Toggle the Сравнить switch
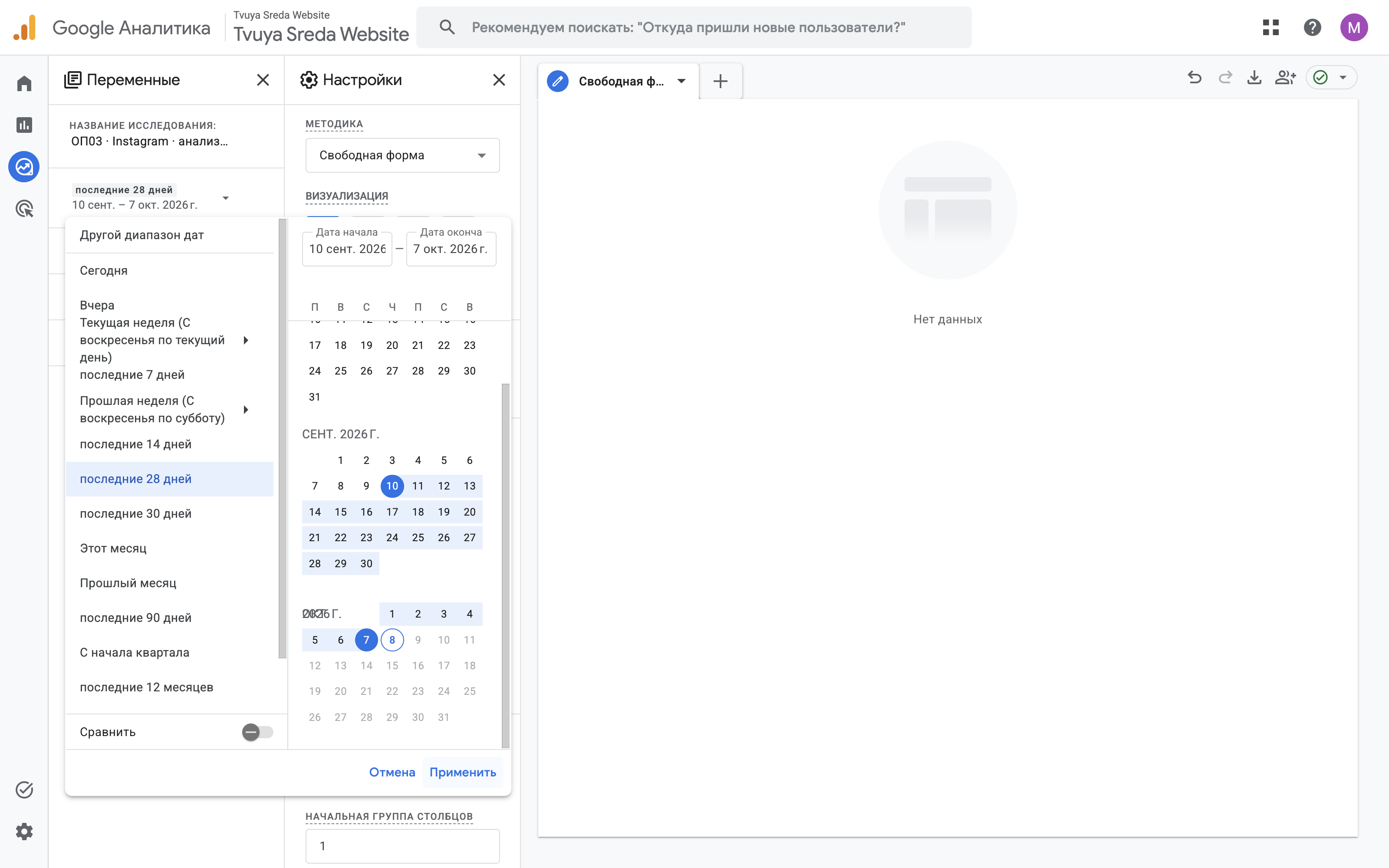 pos(258,732)
